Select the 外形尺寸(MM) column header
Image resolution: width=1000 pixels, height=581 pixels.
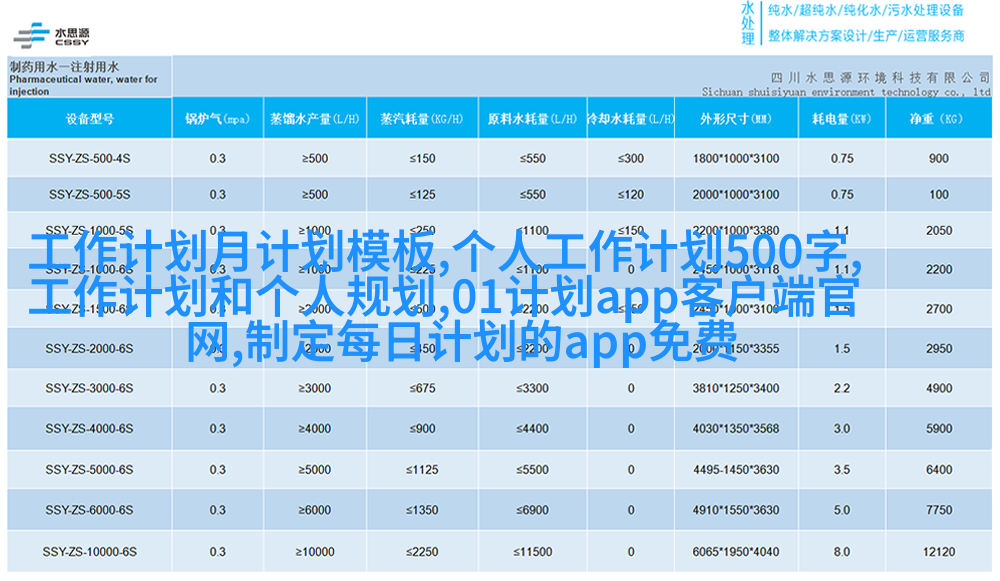(735, 119)
